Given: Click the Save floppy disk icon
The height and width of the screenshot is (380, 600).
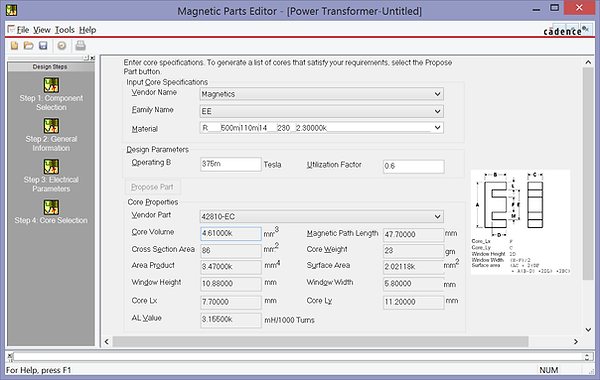Looking at the screenshot, I should (x=43, y=46).
